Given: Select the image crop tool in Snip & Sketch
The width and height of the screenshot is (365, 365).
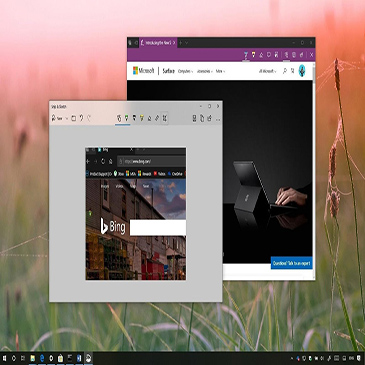Looking at the screenshot, I should tap(165, 118).
